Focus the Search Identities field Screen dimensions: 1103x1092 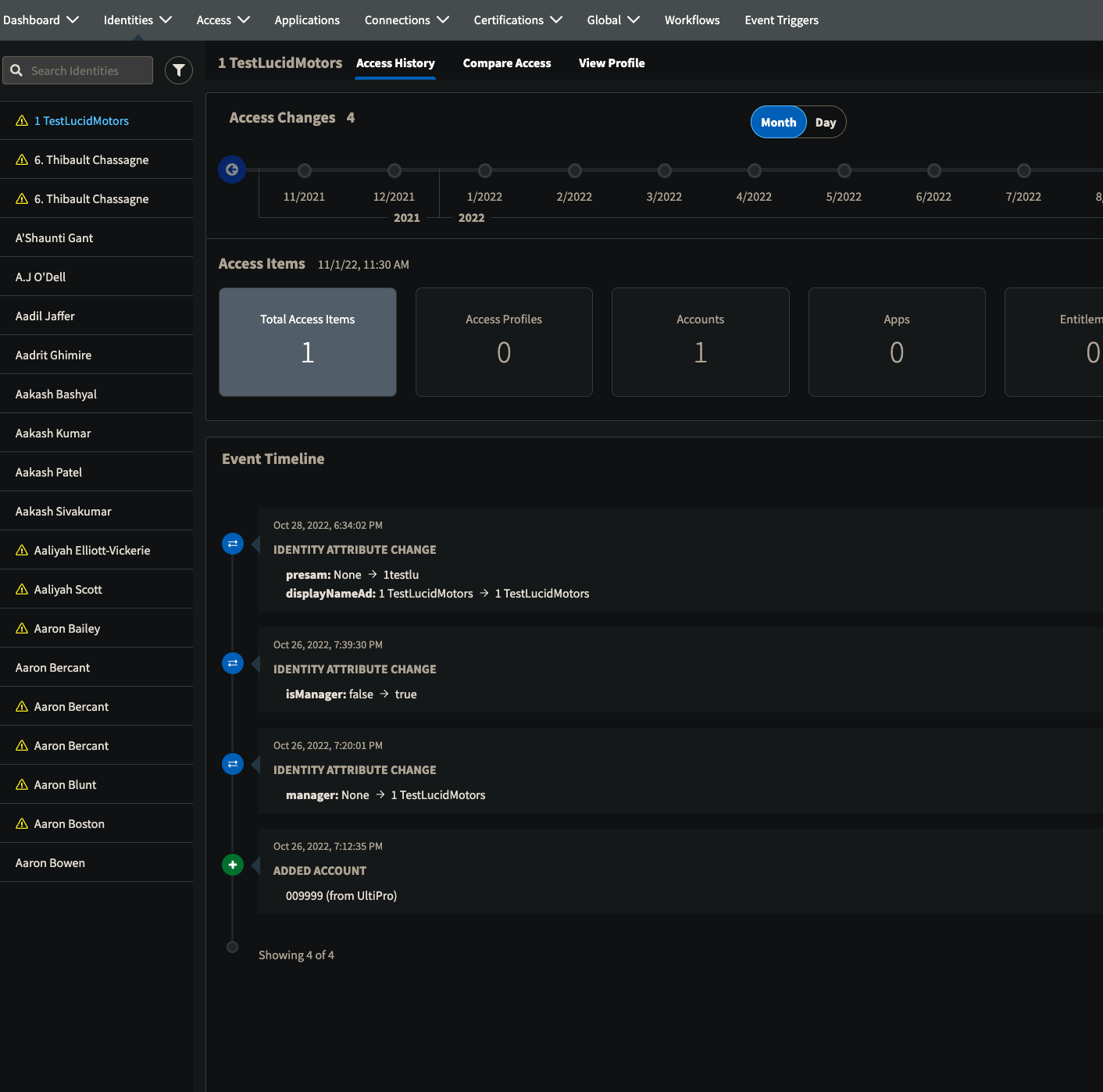pyautogui.click(x=77, y=70)
